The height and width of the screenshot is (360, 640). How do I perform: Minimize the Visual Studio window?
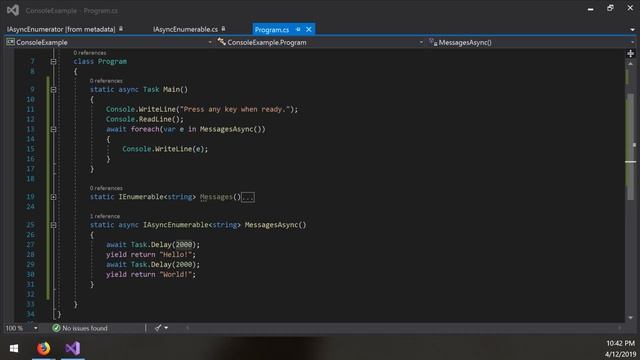591,9
